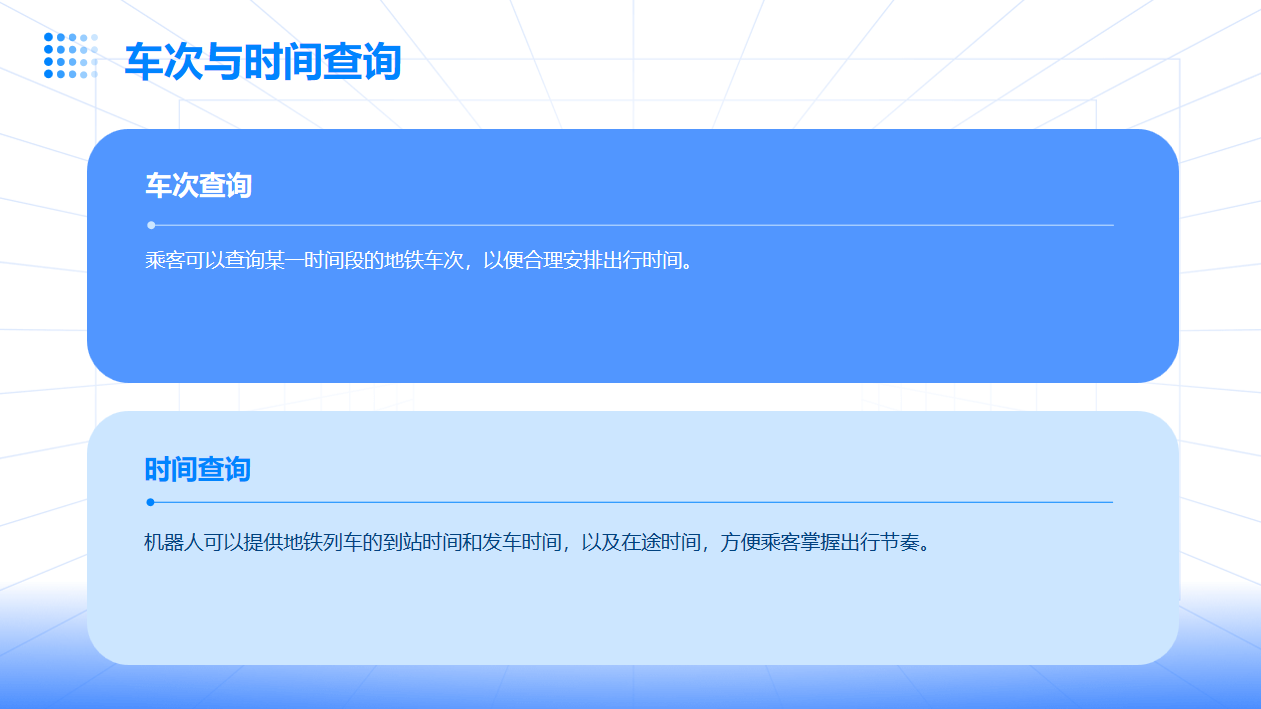Click the blue dot under 时间查询 heading
Screen dimensions: 1261x709
click(150, 502)
